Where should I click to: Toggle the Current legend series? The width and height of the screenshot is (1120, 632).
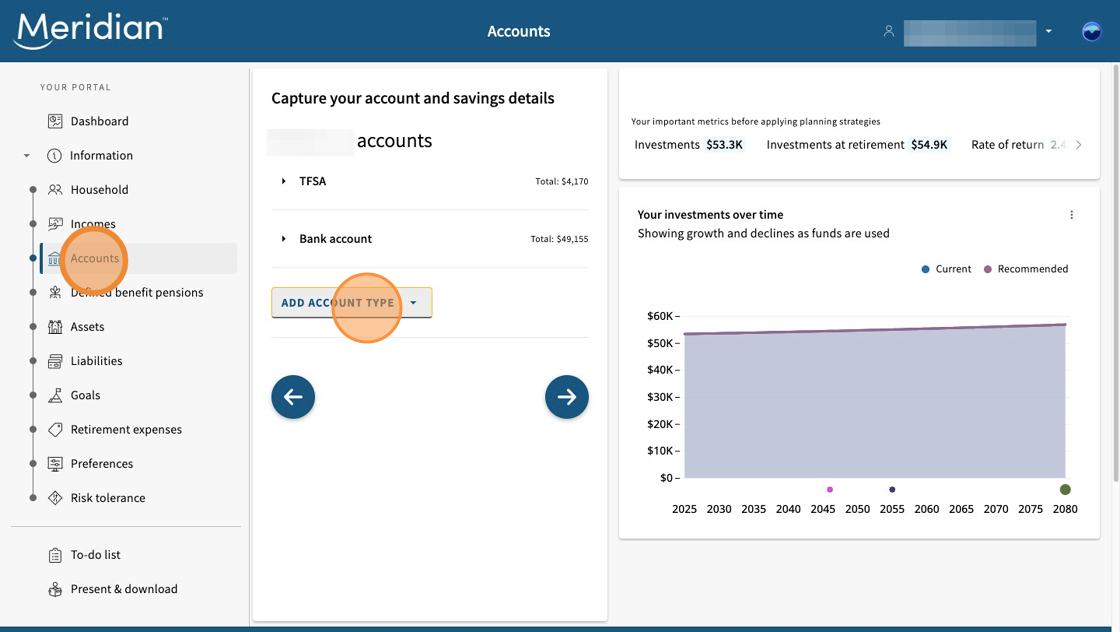pyautogui.click(x=946, y=269)
